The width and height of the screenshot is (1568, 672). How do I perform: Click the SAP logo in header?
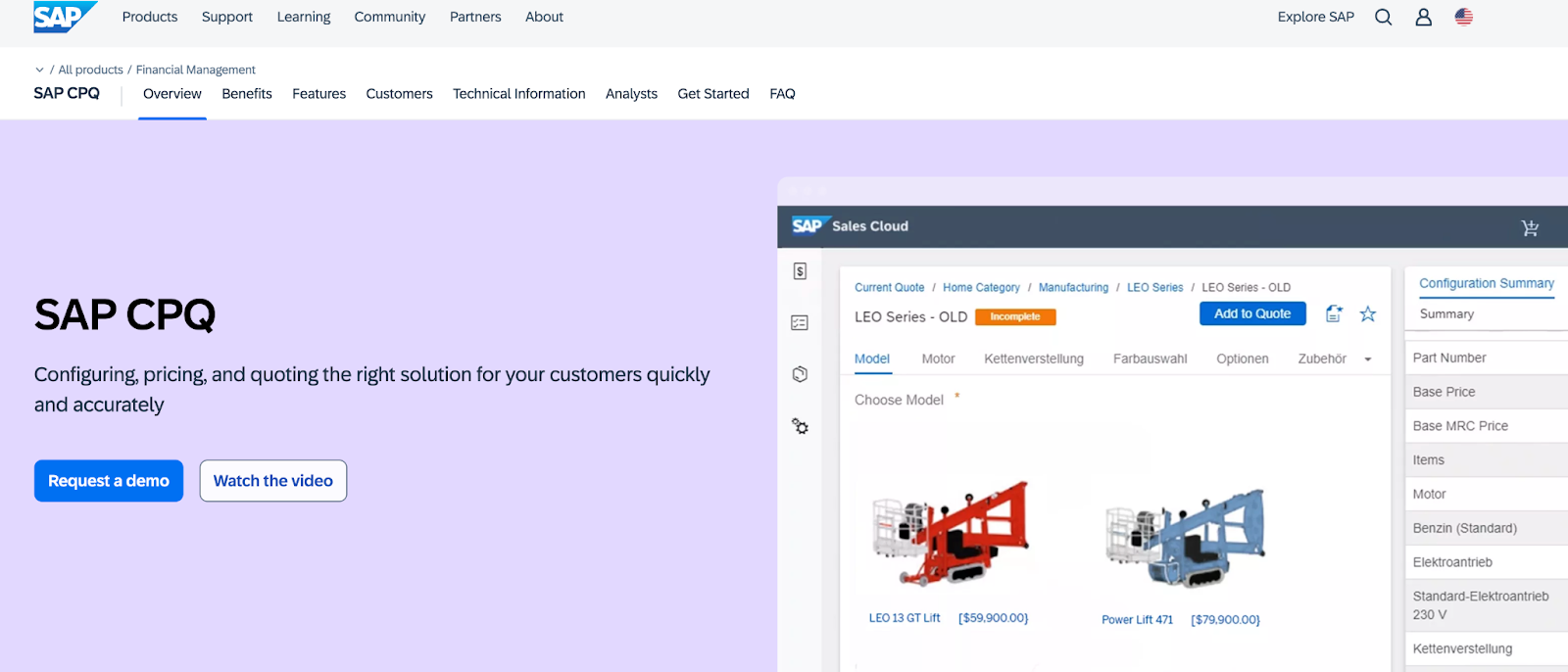[65, 17]
